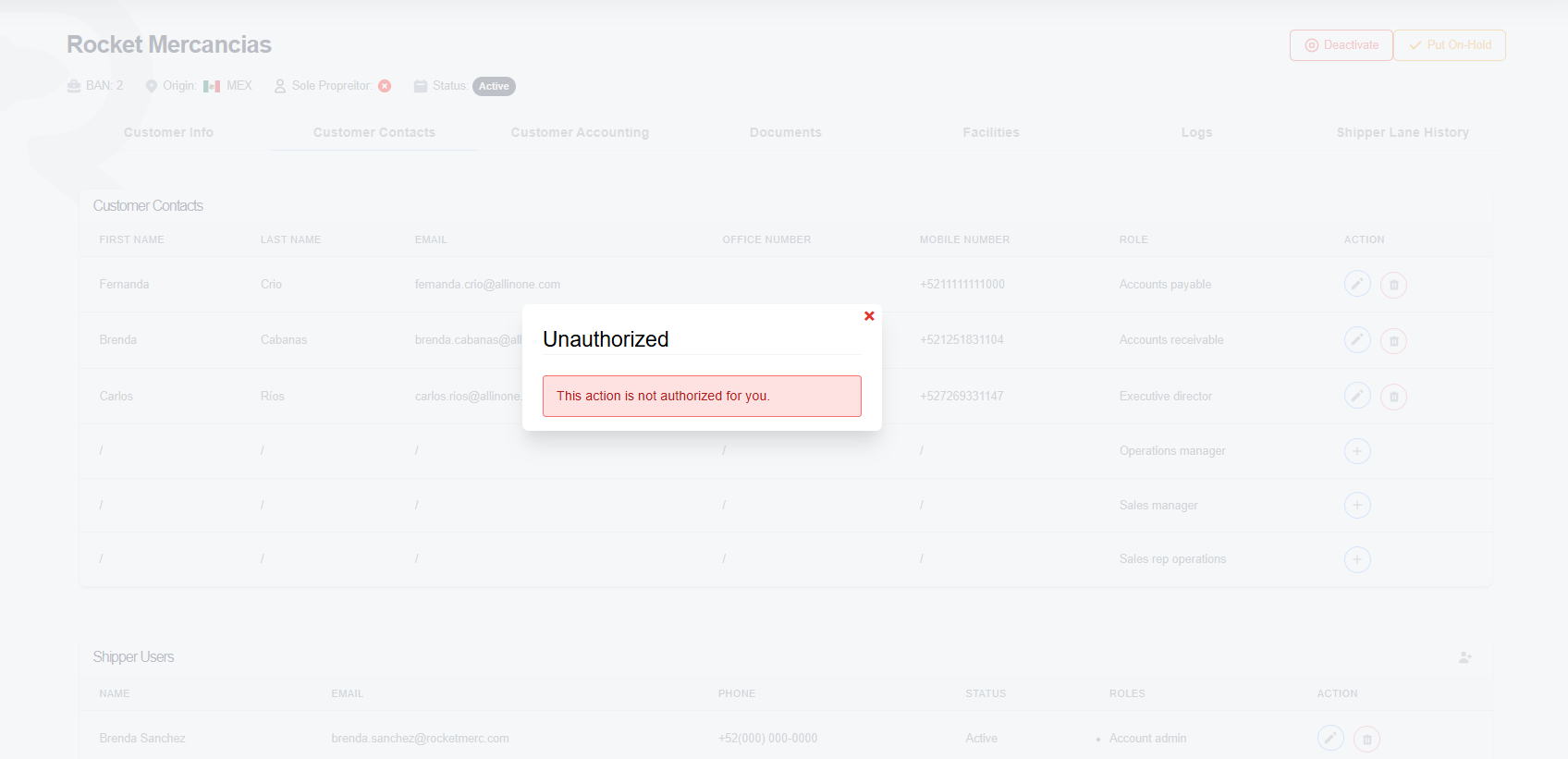
Task: Click the Unauthorized dialog title
Action: coord(606,339)
